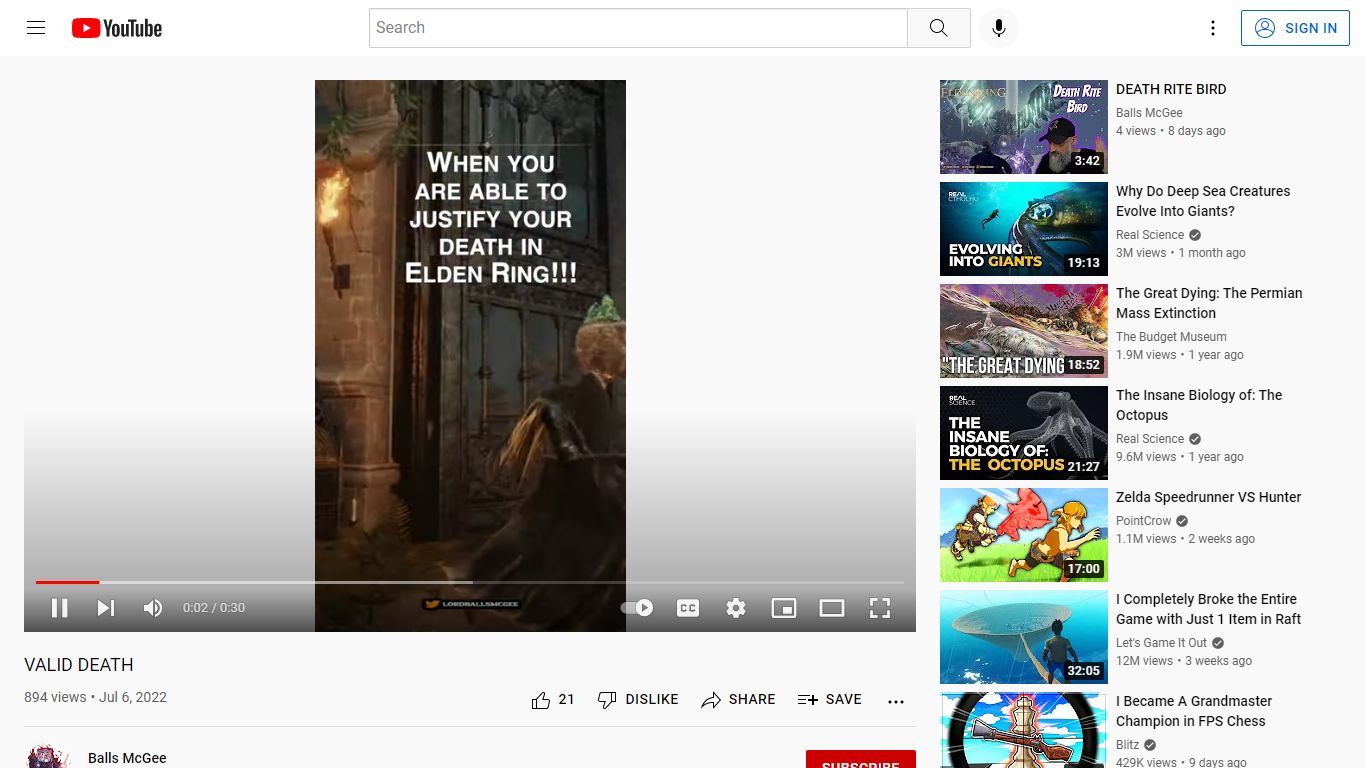
Task: Click The Budget Museum channel name
Action: click(x=1171, y=337)
